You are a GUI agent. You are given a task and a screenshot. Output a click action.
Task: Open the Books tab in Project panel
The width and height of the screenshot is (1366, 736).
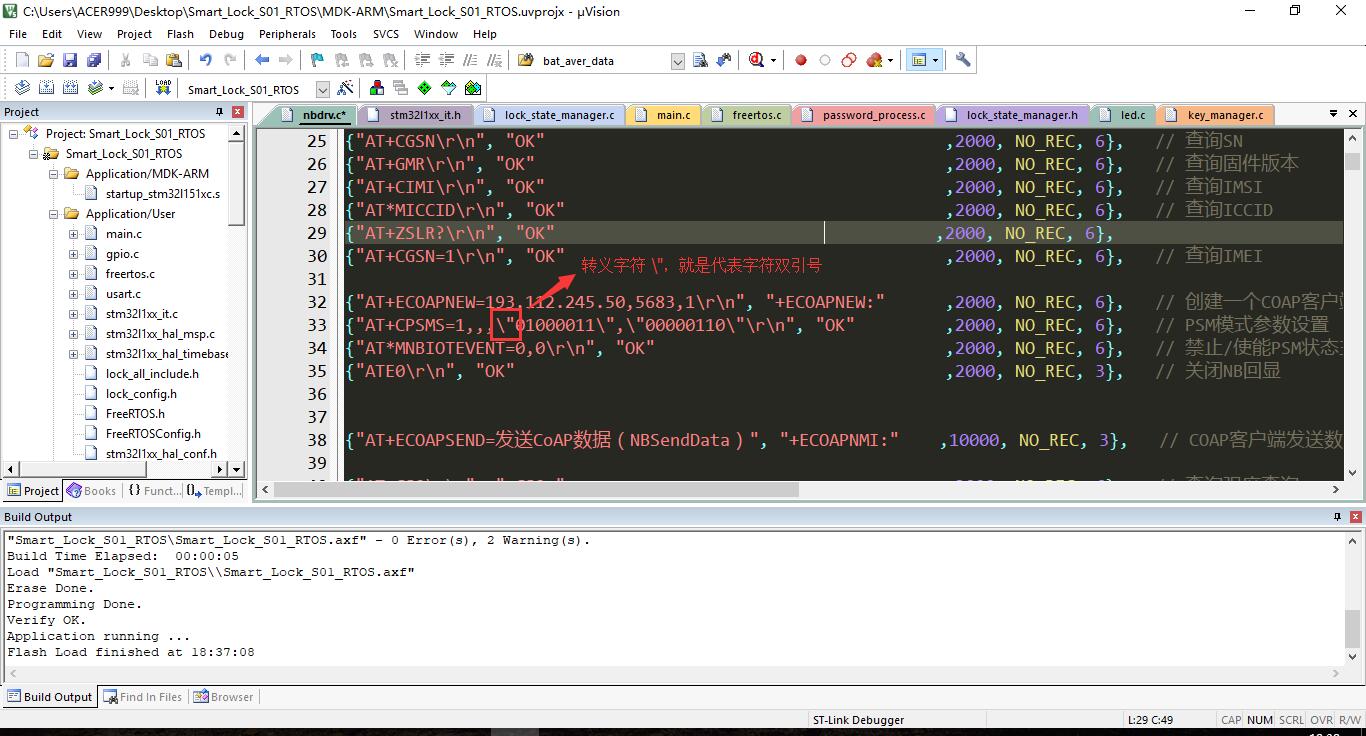pyautogui.click(x=92, y=491)
